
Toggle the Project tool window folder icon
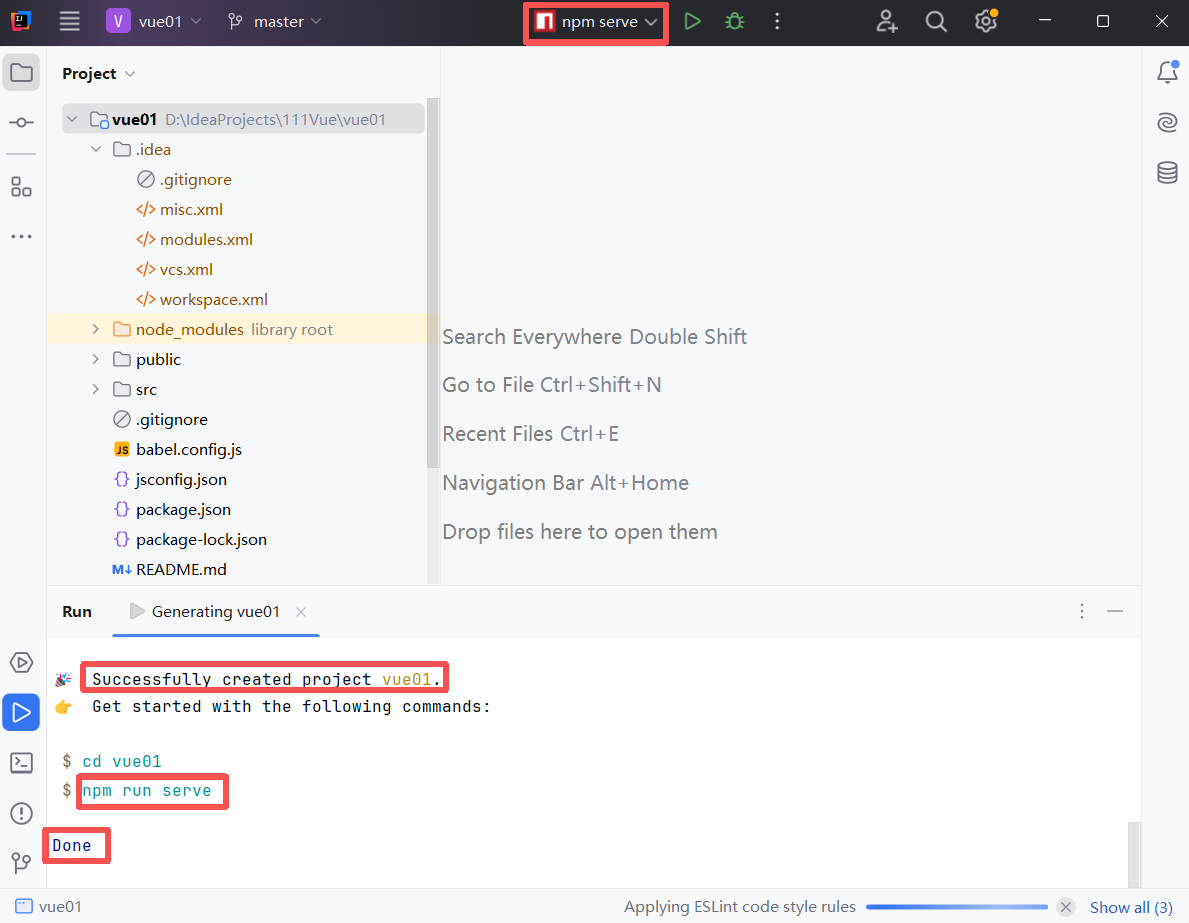click(x=21, y=73)
